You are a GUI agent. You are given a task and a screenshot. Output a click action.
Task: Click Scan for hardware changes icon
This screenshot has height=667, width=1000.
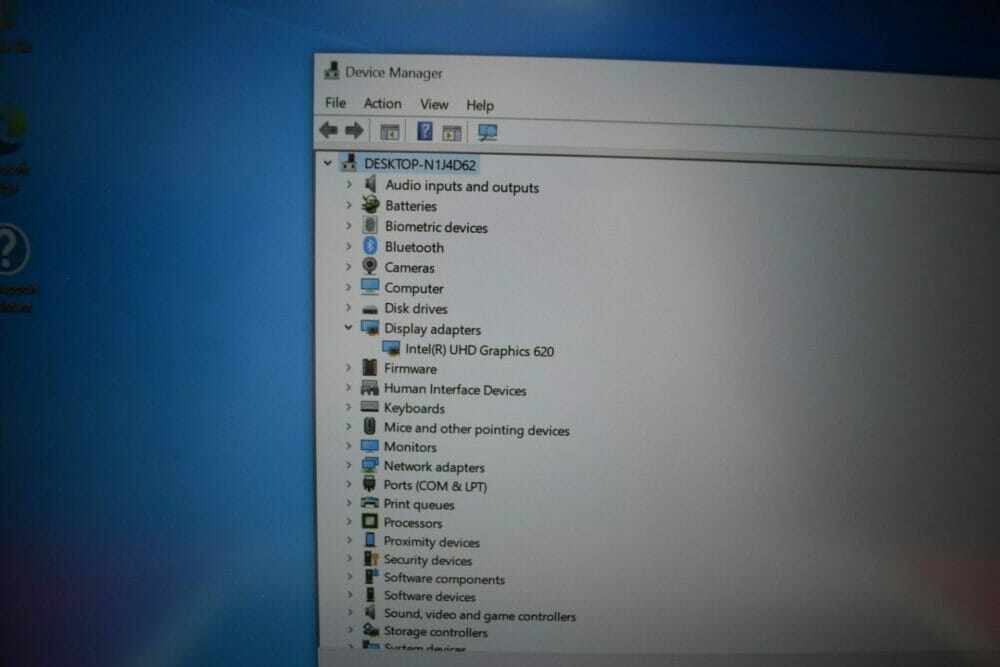click(x=488, y=133)
